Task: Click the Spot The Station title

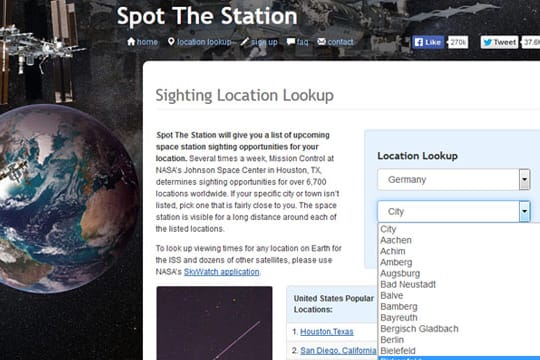Action: 207,16
